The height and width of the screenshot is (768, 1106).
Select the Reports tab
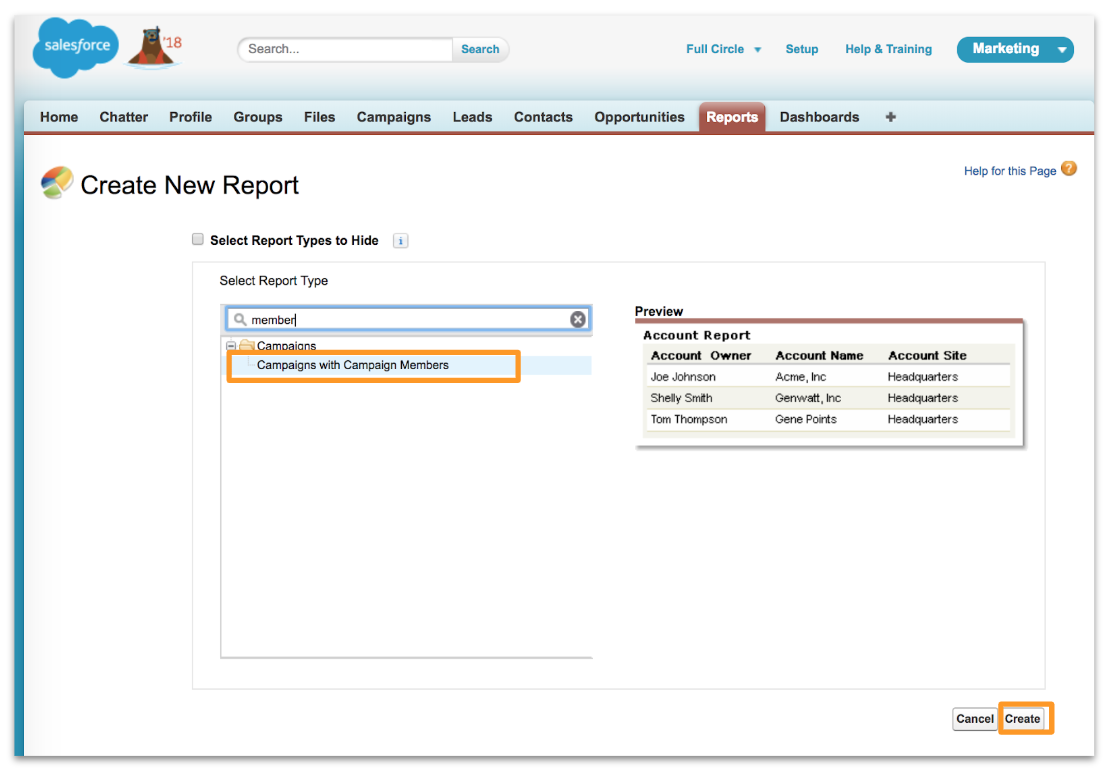(x=731, y=117)
